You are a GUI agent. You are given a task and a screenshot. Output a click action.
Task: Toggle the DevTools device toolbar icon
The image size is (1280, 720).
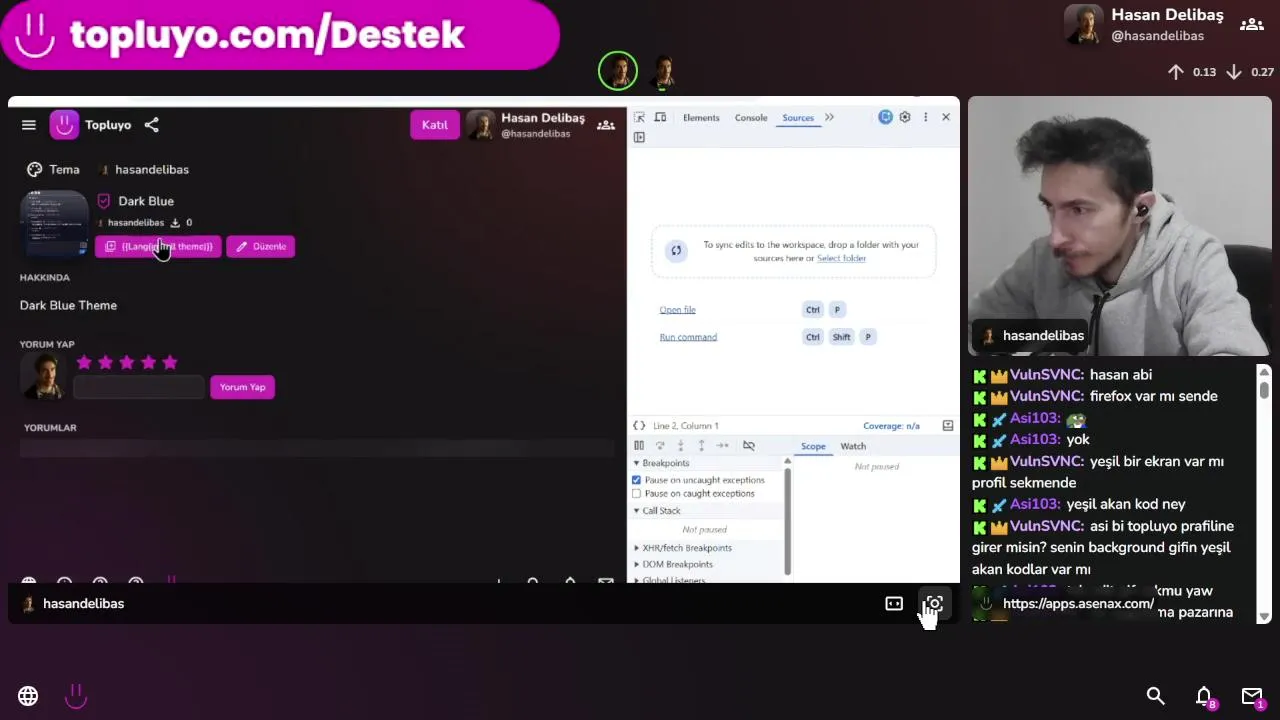660,117
